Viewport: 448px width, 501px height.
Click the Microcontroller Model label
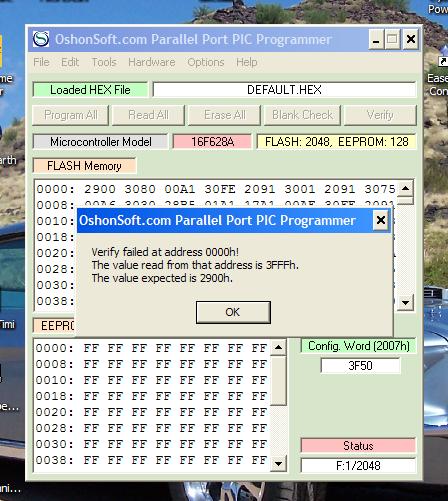[101, 142]
